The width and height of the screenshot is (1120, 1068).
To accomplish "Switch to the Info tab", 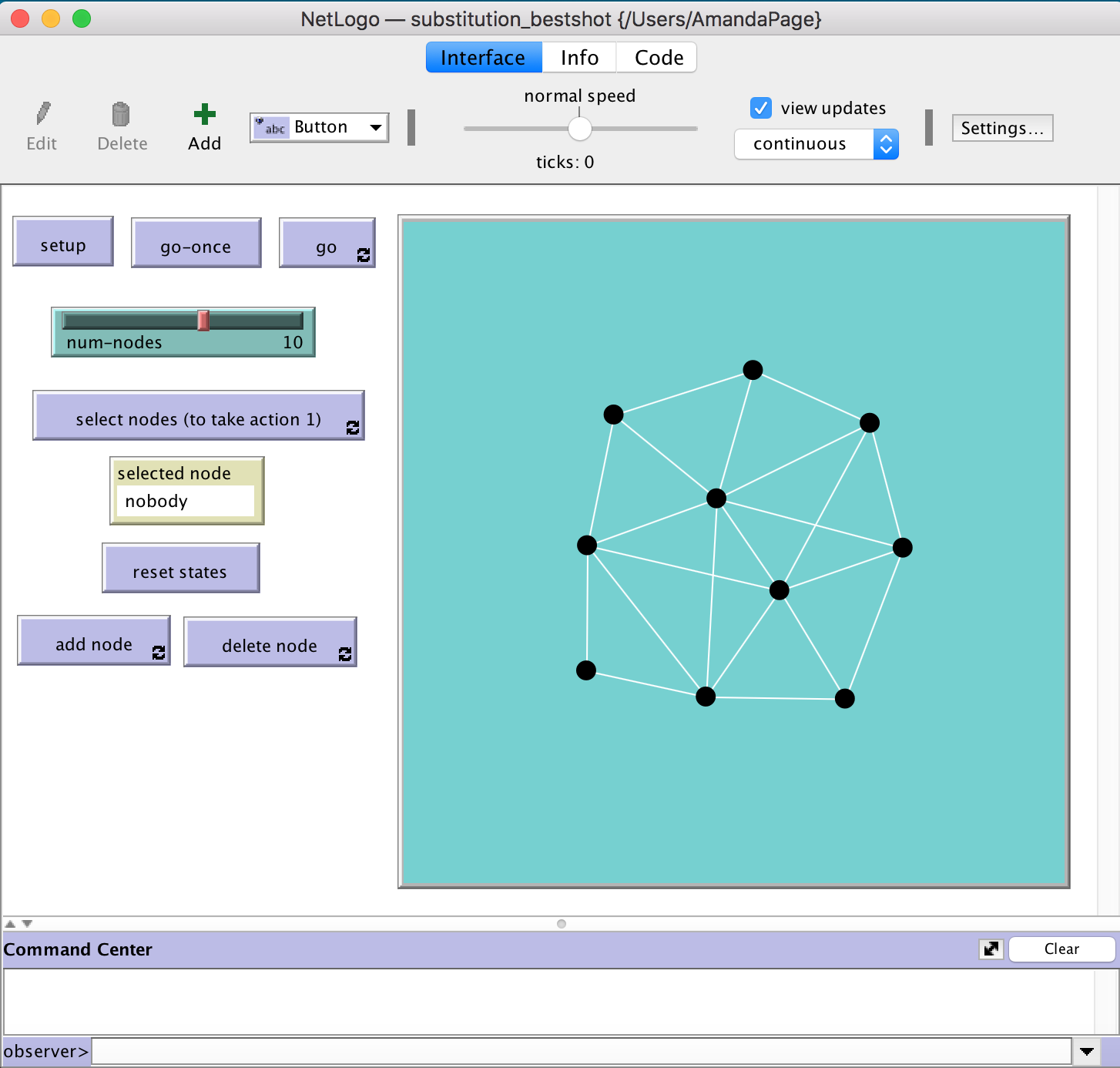I will click(x=579, y=57).
